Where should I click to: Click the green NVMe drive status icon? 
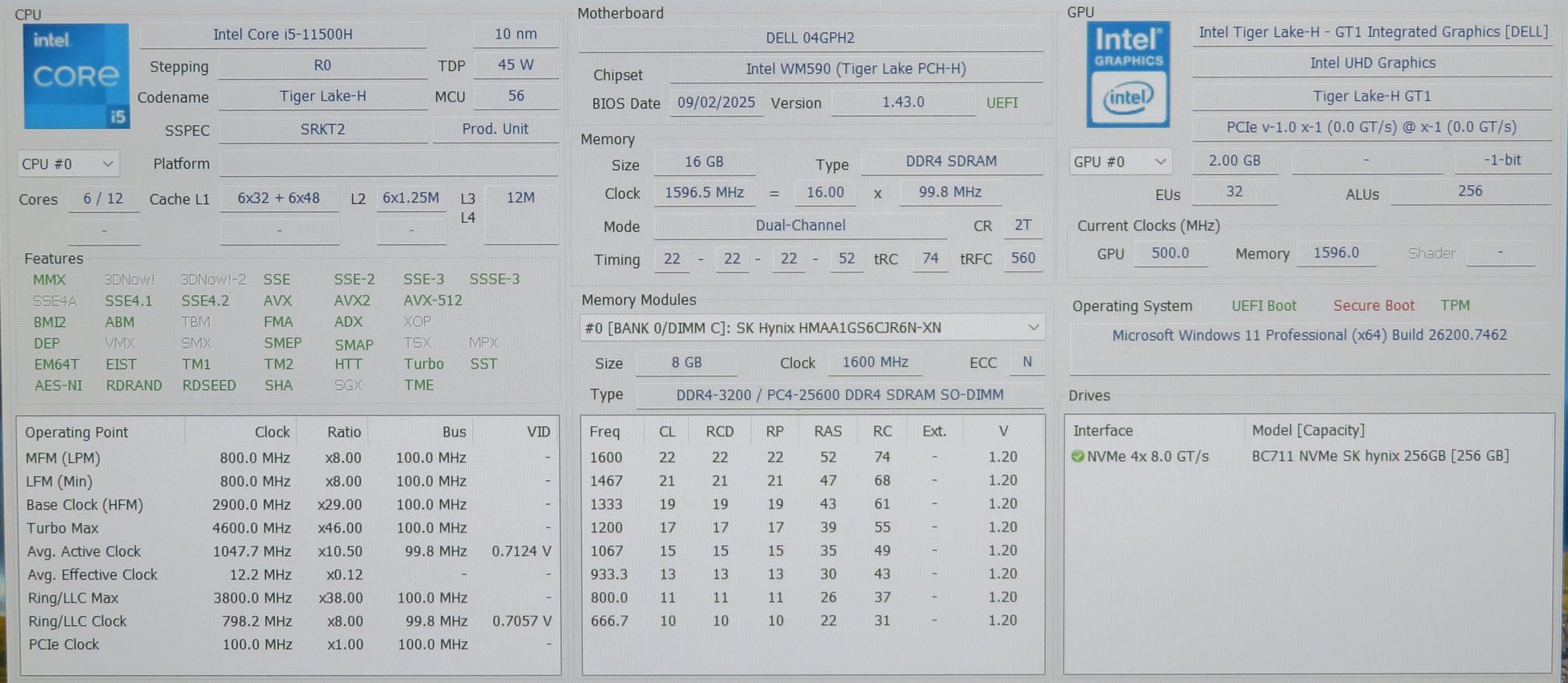pos(1078,457)
